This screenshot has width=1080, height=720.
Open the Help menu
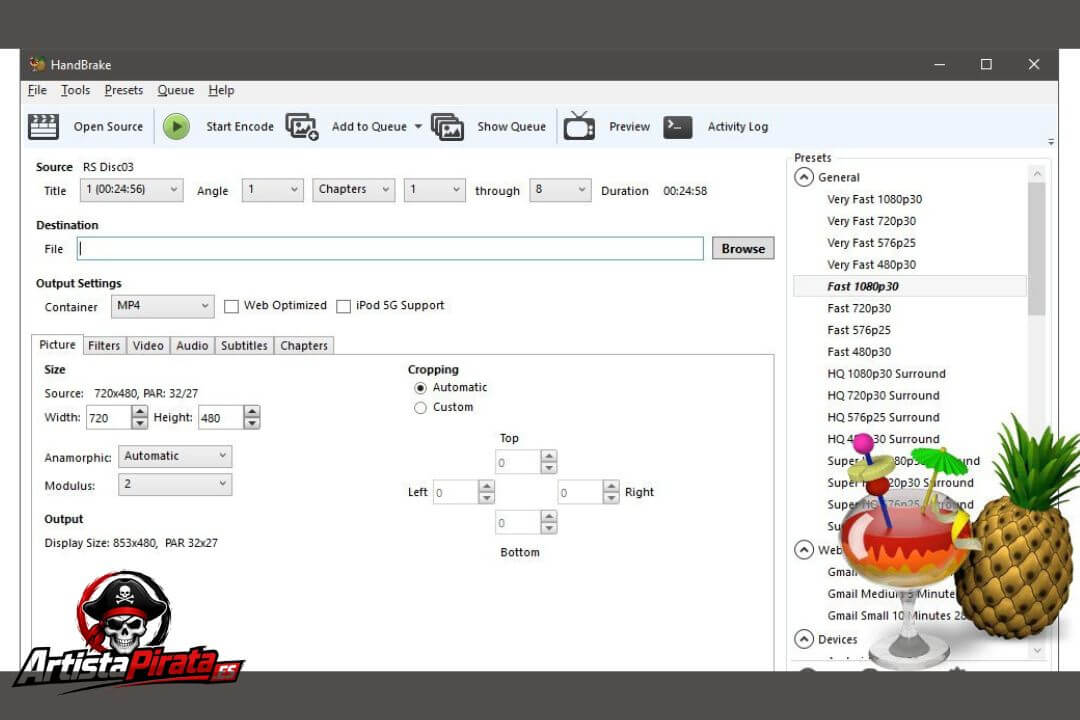pos(221,90)
